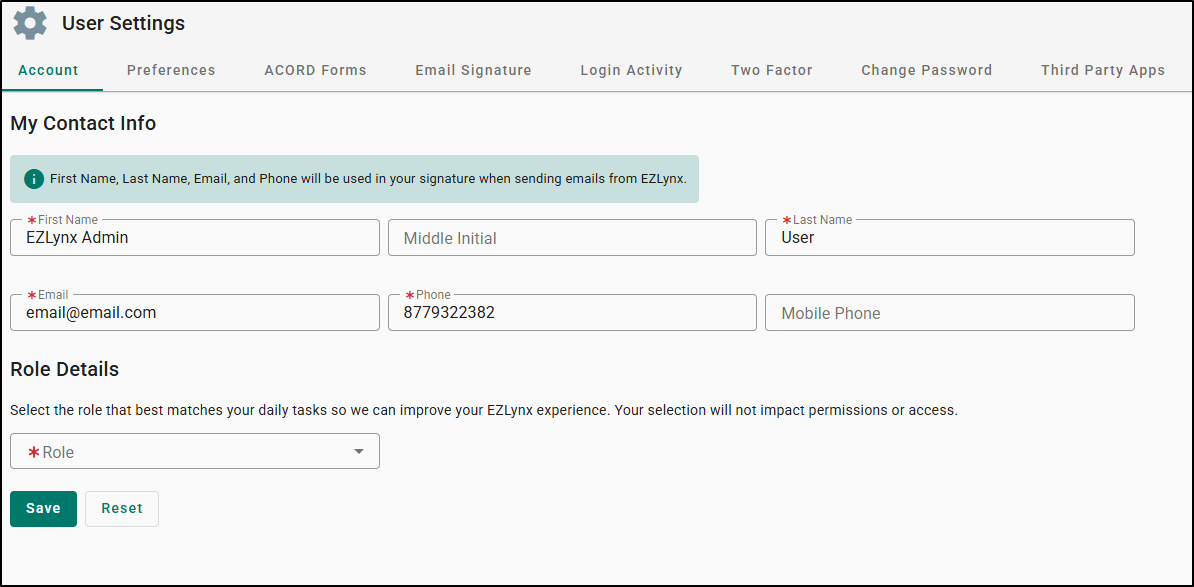Switch to the Change Password tab
The image size is (1194, 587).
coord(927,70)
